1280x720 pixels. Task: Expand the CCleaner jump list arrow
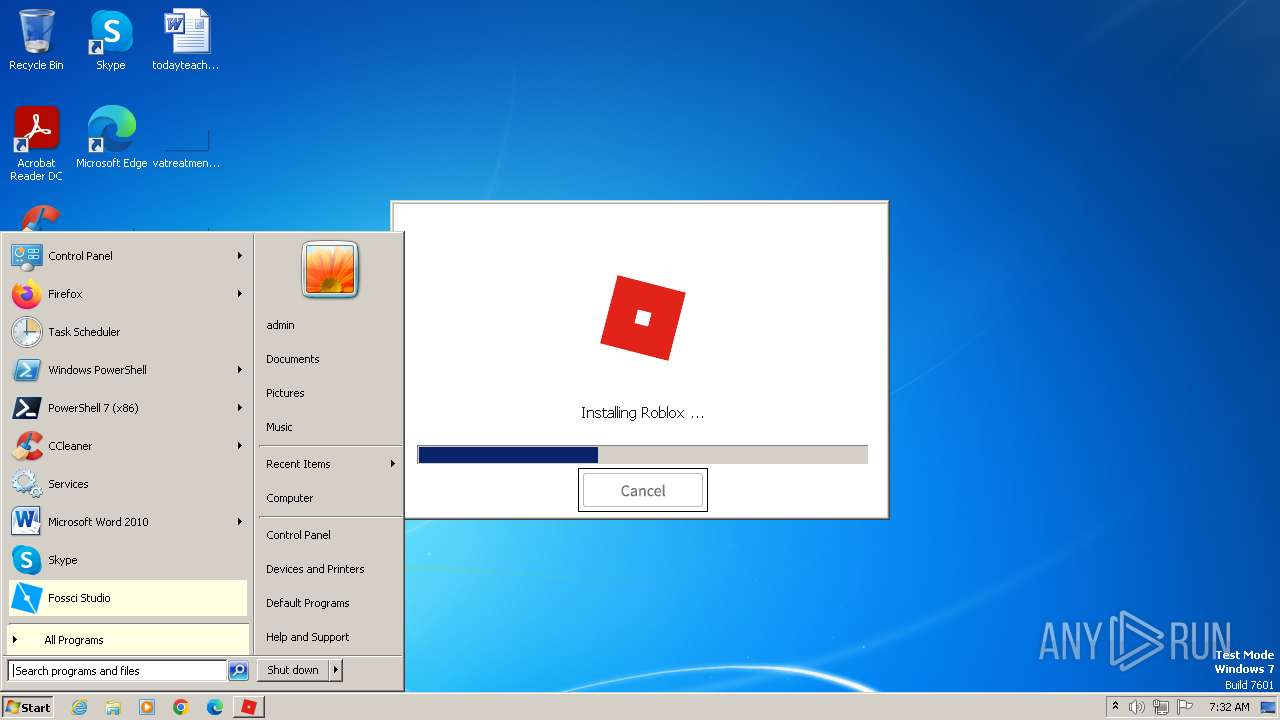[240, 446]
